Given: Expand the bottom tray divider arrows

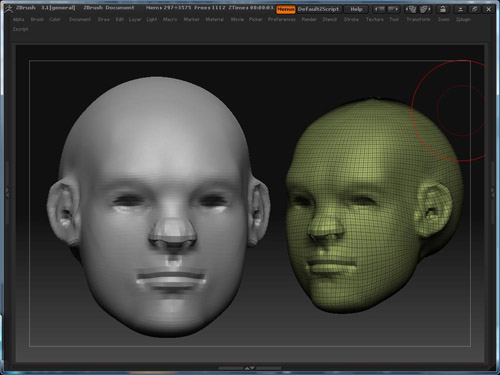Looking at the screenshot, I should (x=249, y=368).
